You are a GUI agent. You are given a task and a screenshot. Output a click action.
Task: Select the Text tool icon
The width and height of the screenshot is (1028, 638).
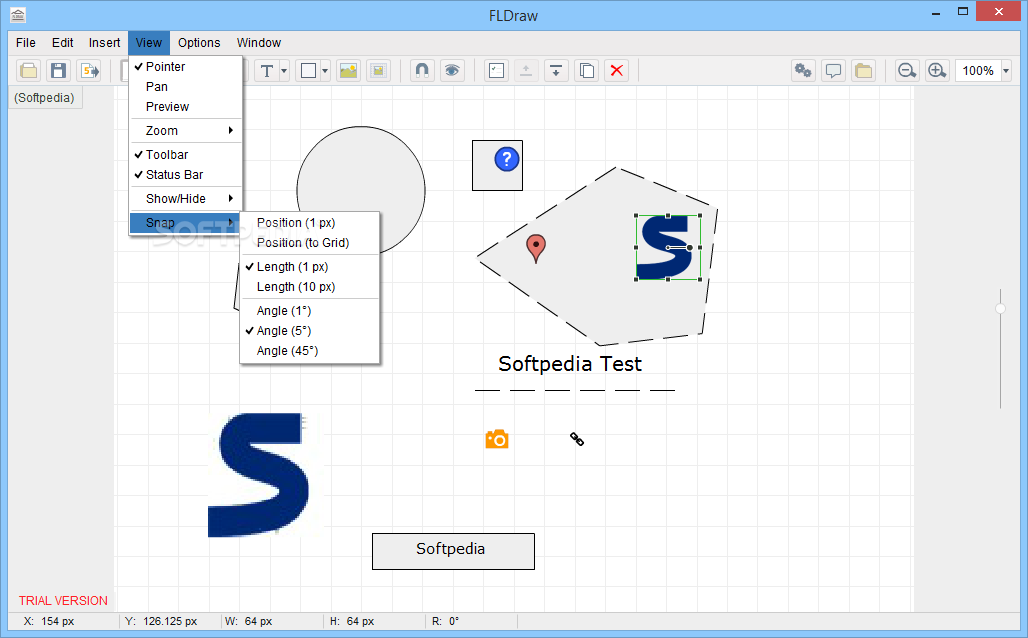(x=267, y=70)
